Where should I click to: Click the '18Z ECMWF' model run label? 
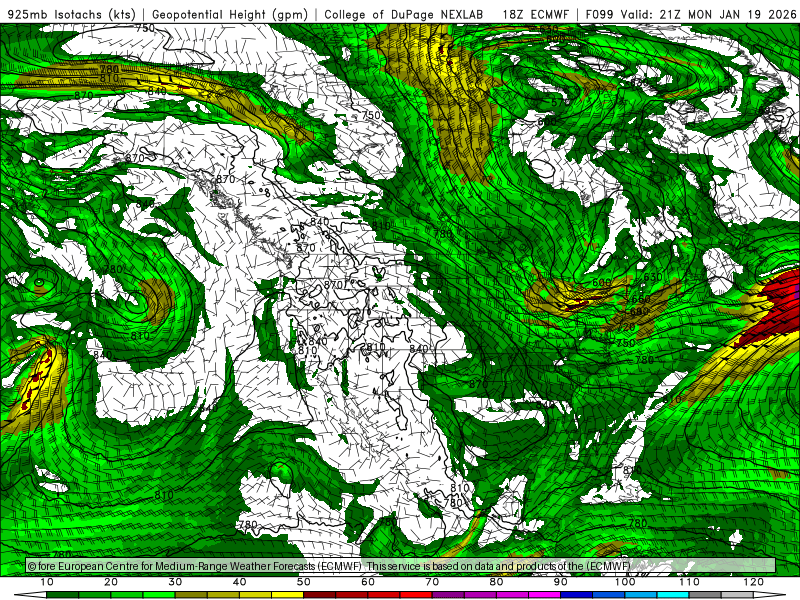tap(535, 14)
